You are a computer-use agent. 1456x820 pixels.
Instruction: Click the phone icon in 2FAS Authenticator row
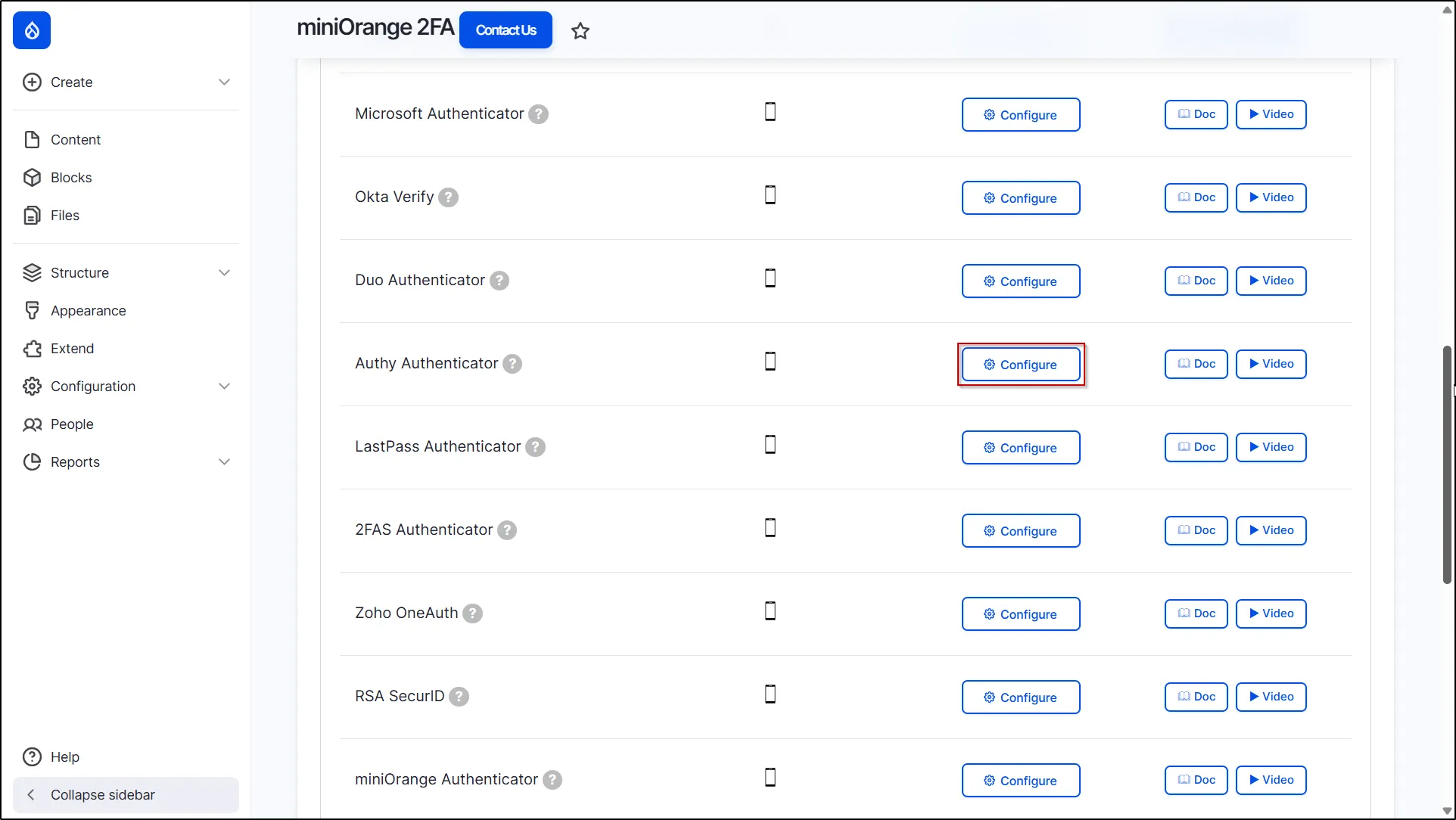[x=770, y=528]
